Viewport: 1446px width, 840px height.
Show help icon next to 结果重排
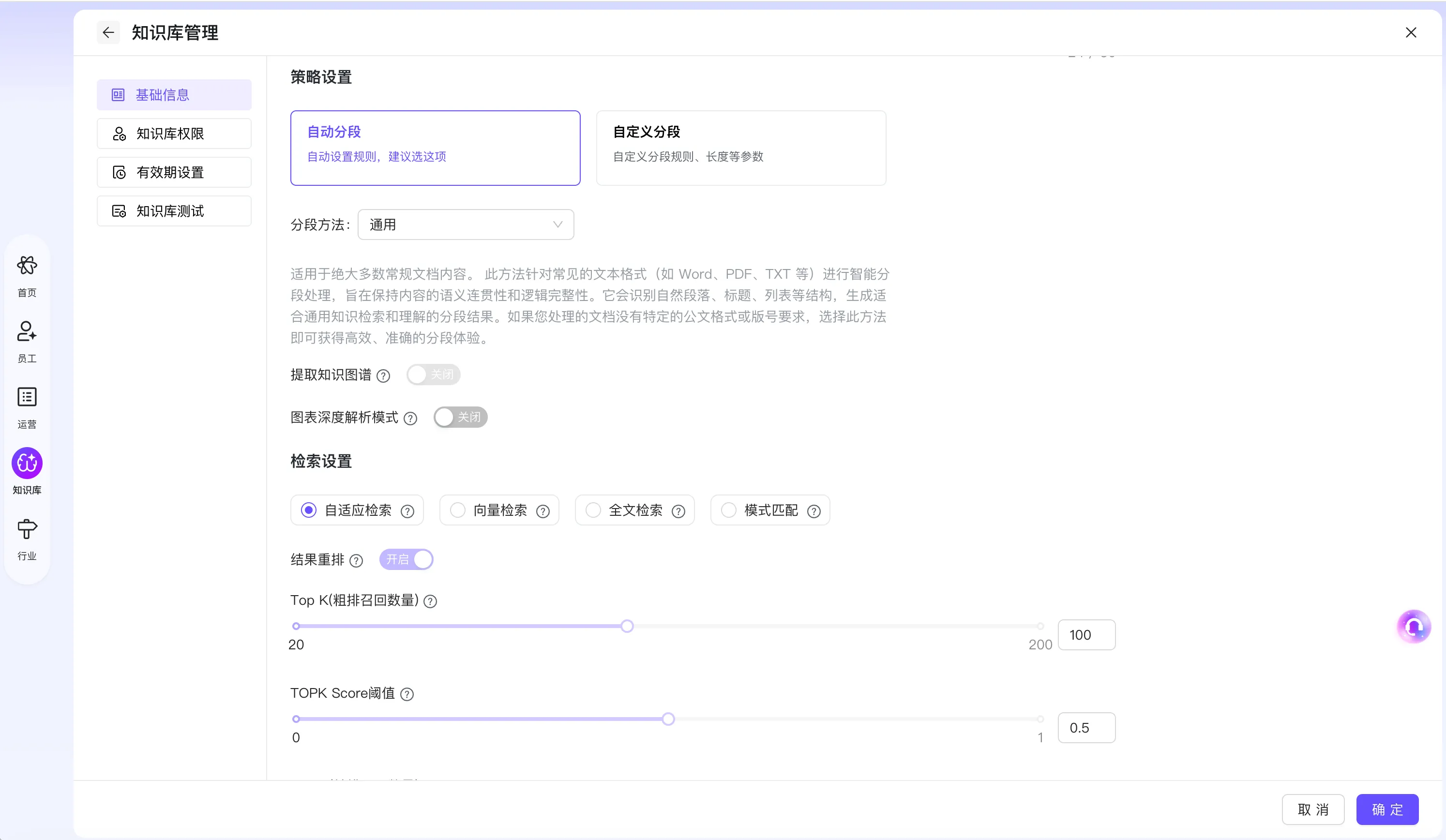coord(356,561)
